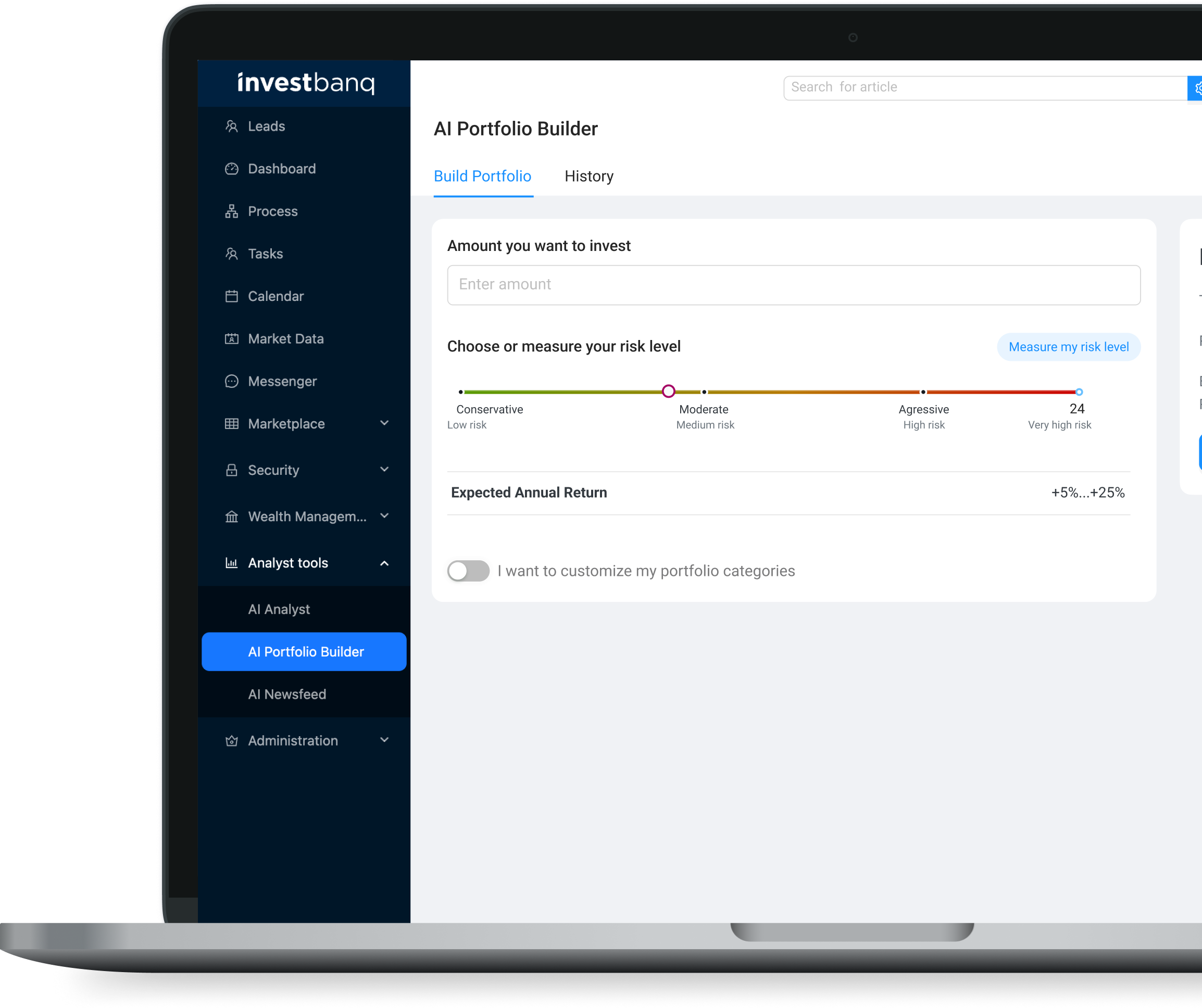Click the Process hierarchy icon
The image size is (1202, 1008).
coord(231,211)
